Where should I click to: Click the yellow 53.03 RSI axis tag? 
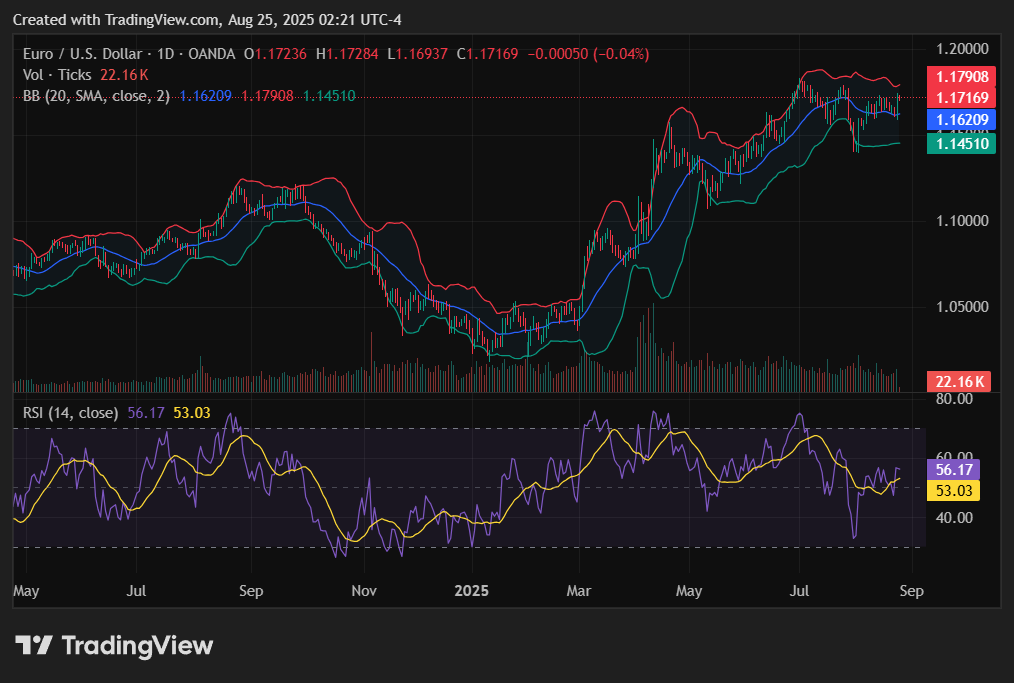tap(954, 491)
